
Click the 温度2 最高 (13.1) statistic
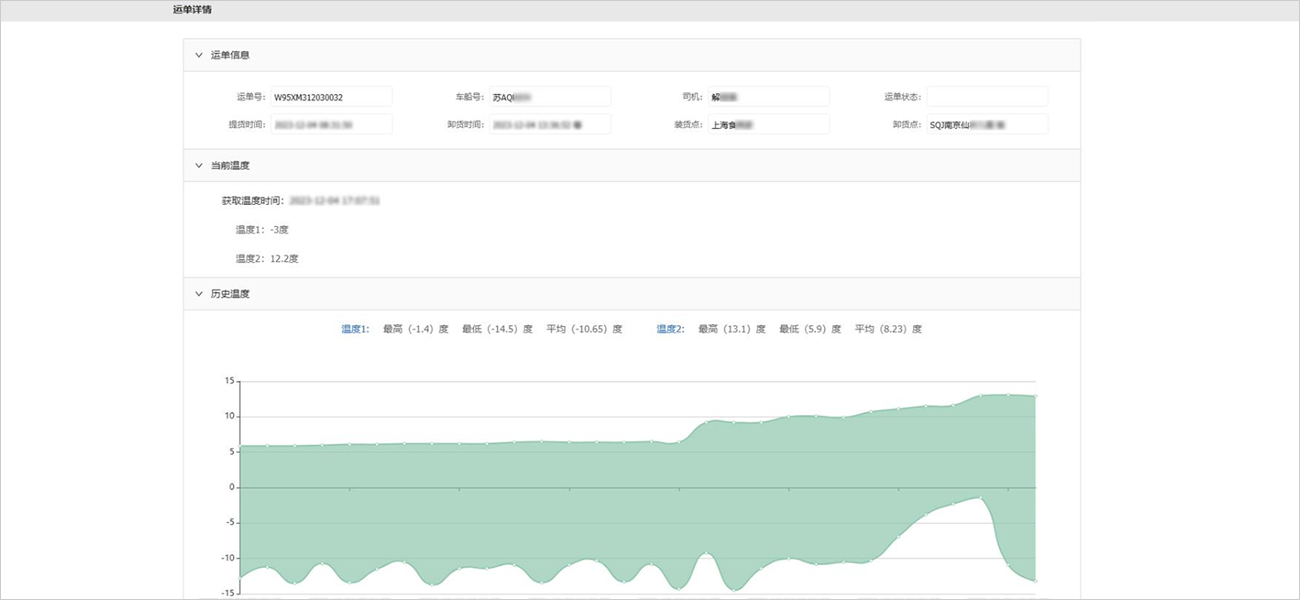731,329
